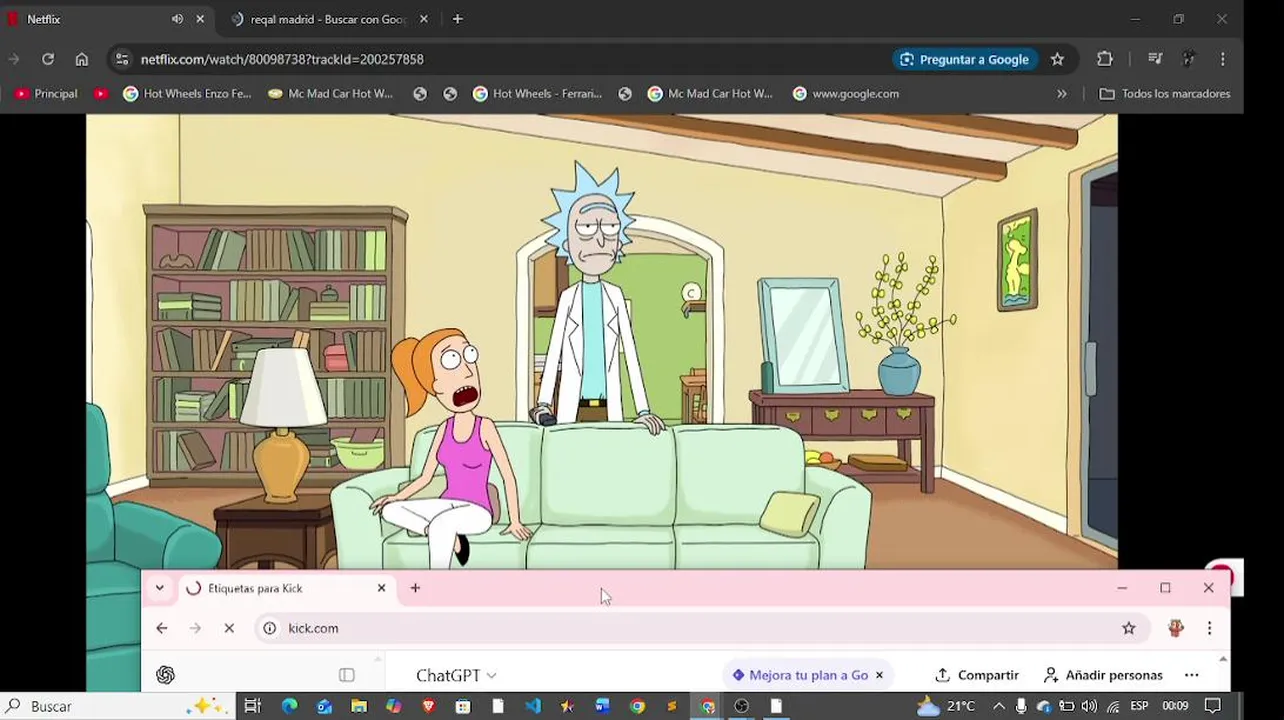Dismiss the Mejora tu plan a Go banner
Image resolution: width=1284 pixels, height=720 pixels.
[879, 675]
